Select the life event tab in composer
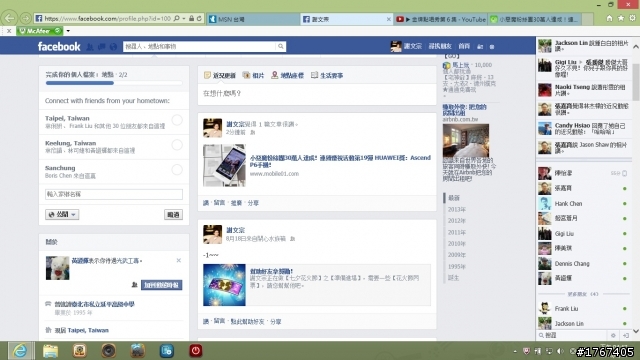The width and height of the screenshot is (640, 360). coord(327,75)
